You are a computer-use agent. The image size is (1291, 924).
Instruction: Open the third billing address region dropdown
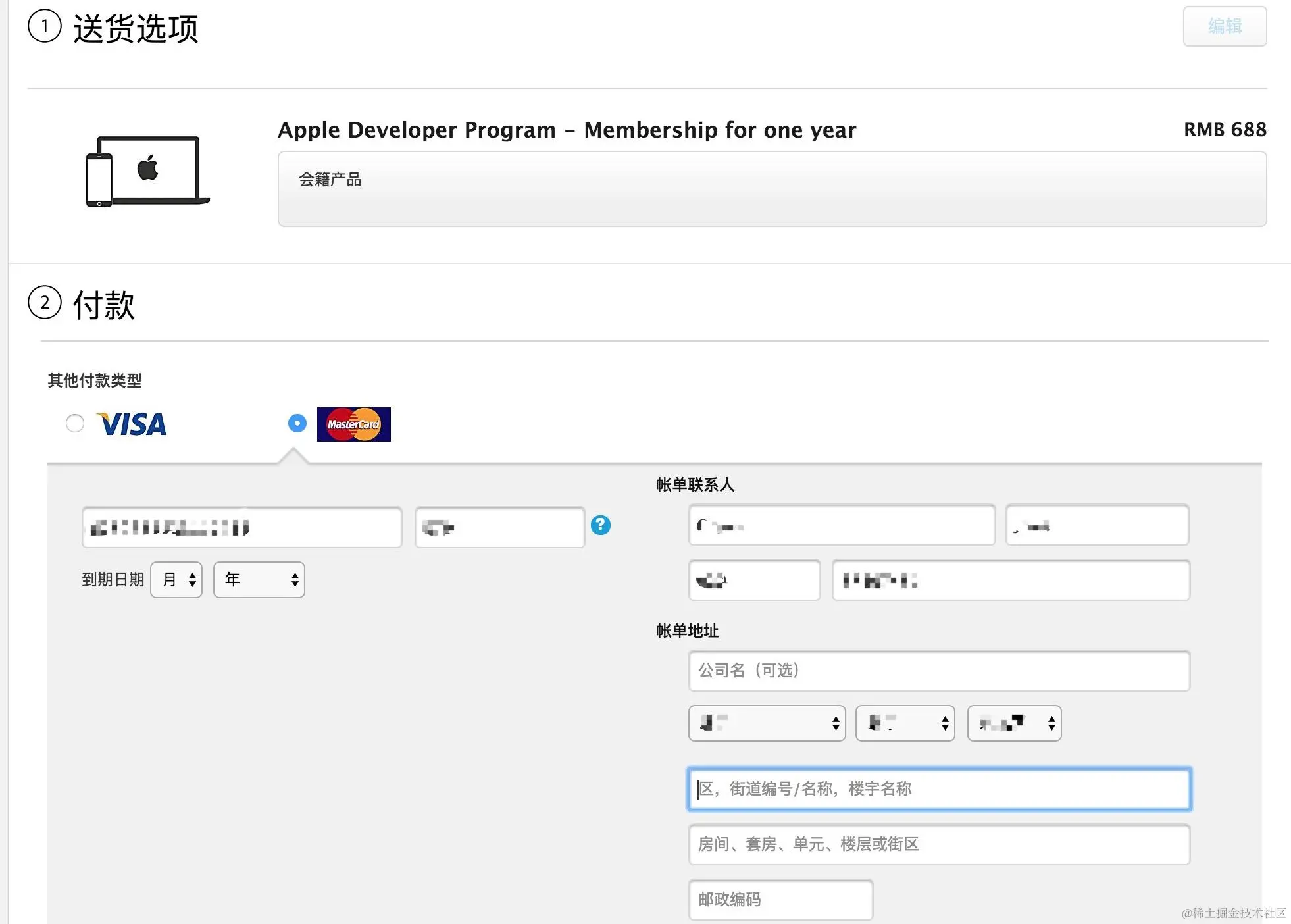coord(1014,723)
